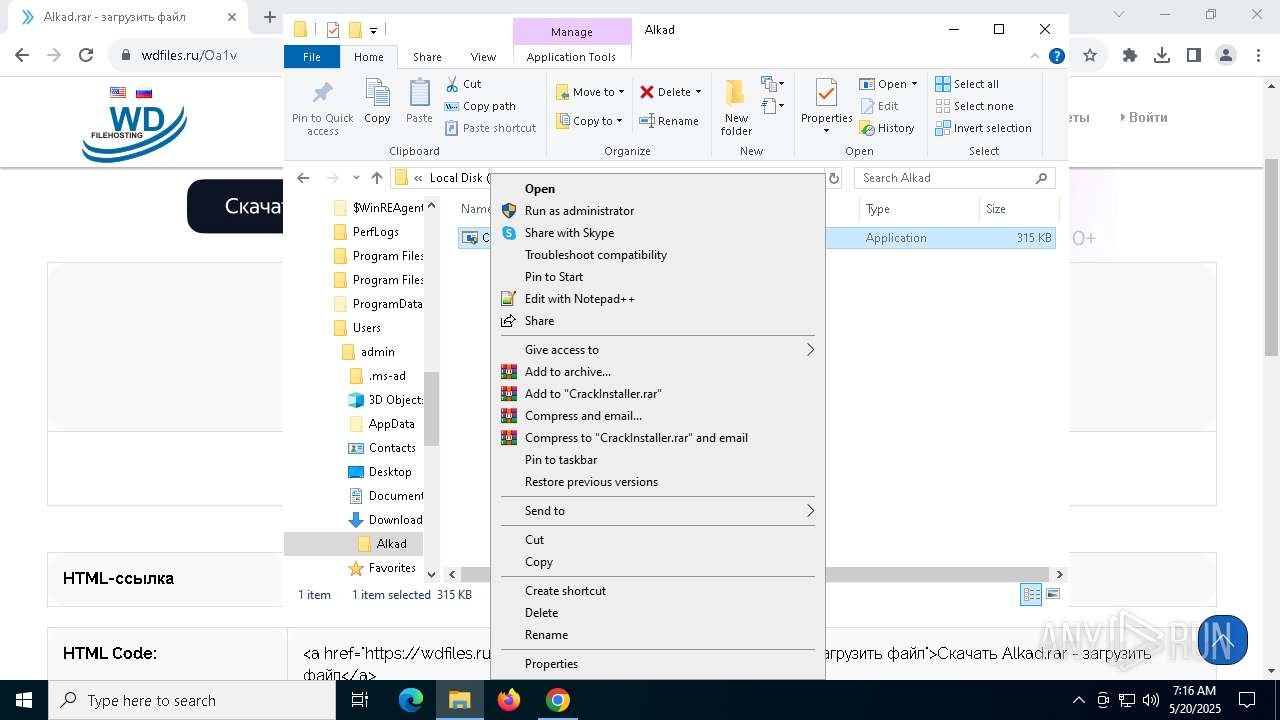Open the Copy to dropdown
1280x720 pixels.
590,121
